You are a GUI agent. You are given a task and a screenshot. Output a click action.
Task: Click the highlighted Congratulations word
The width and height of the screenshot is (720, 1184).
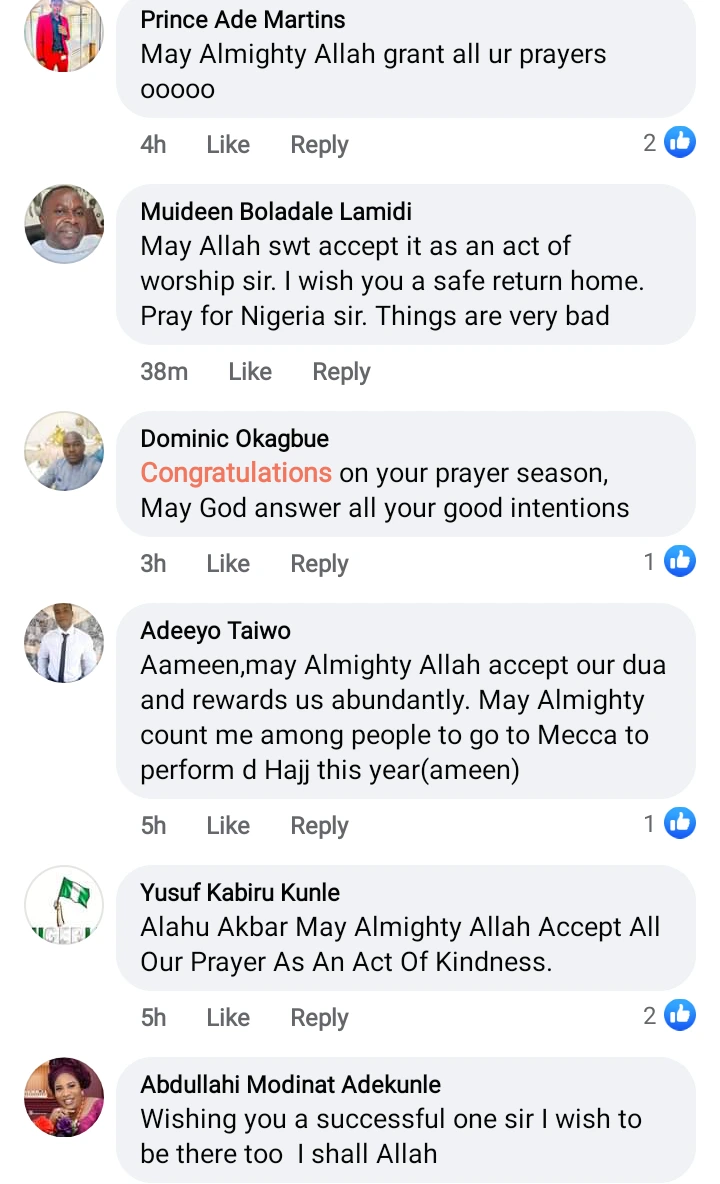tap(236, 473)
